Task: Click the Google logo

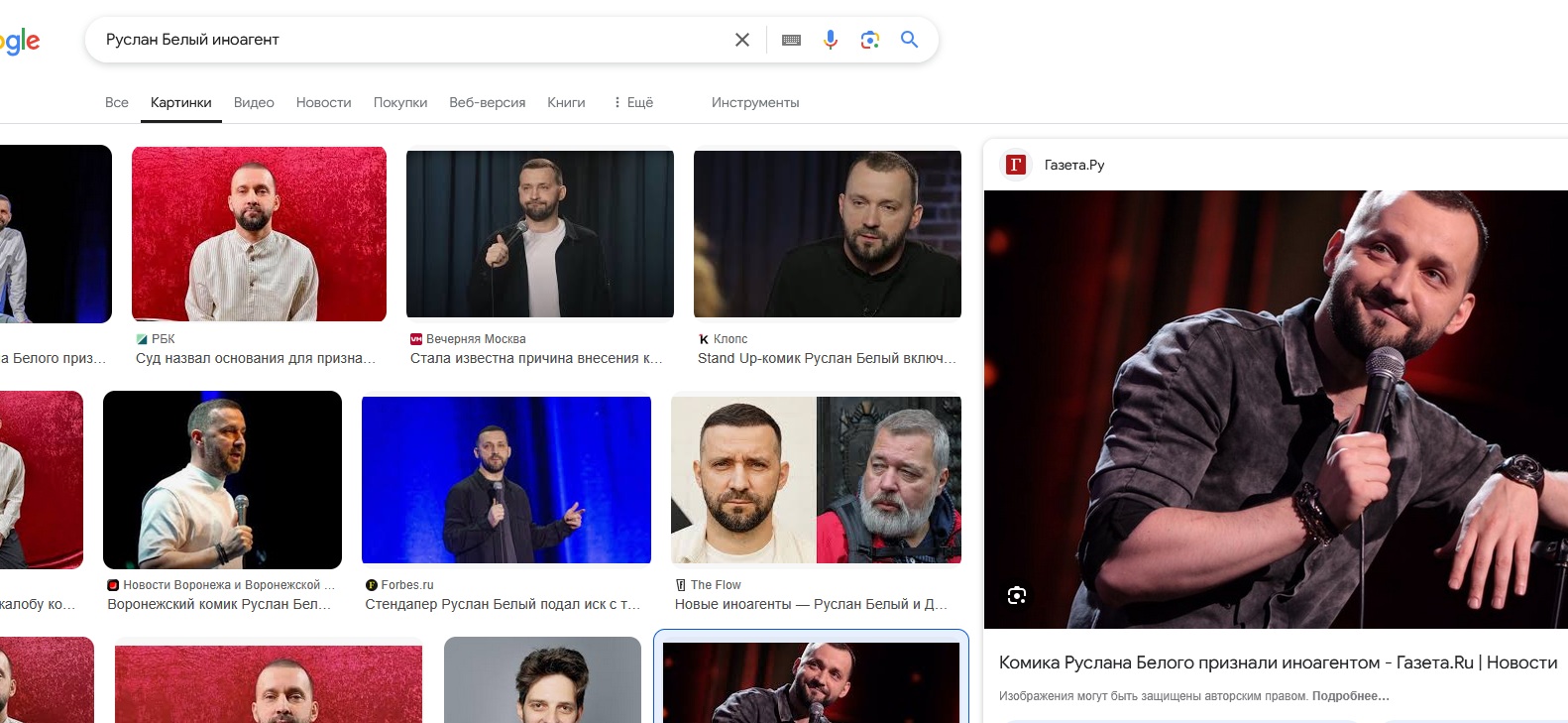Action: 20,41
